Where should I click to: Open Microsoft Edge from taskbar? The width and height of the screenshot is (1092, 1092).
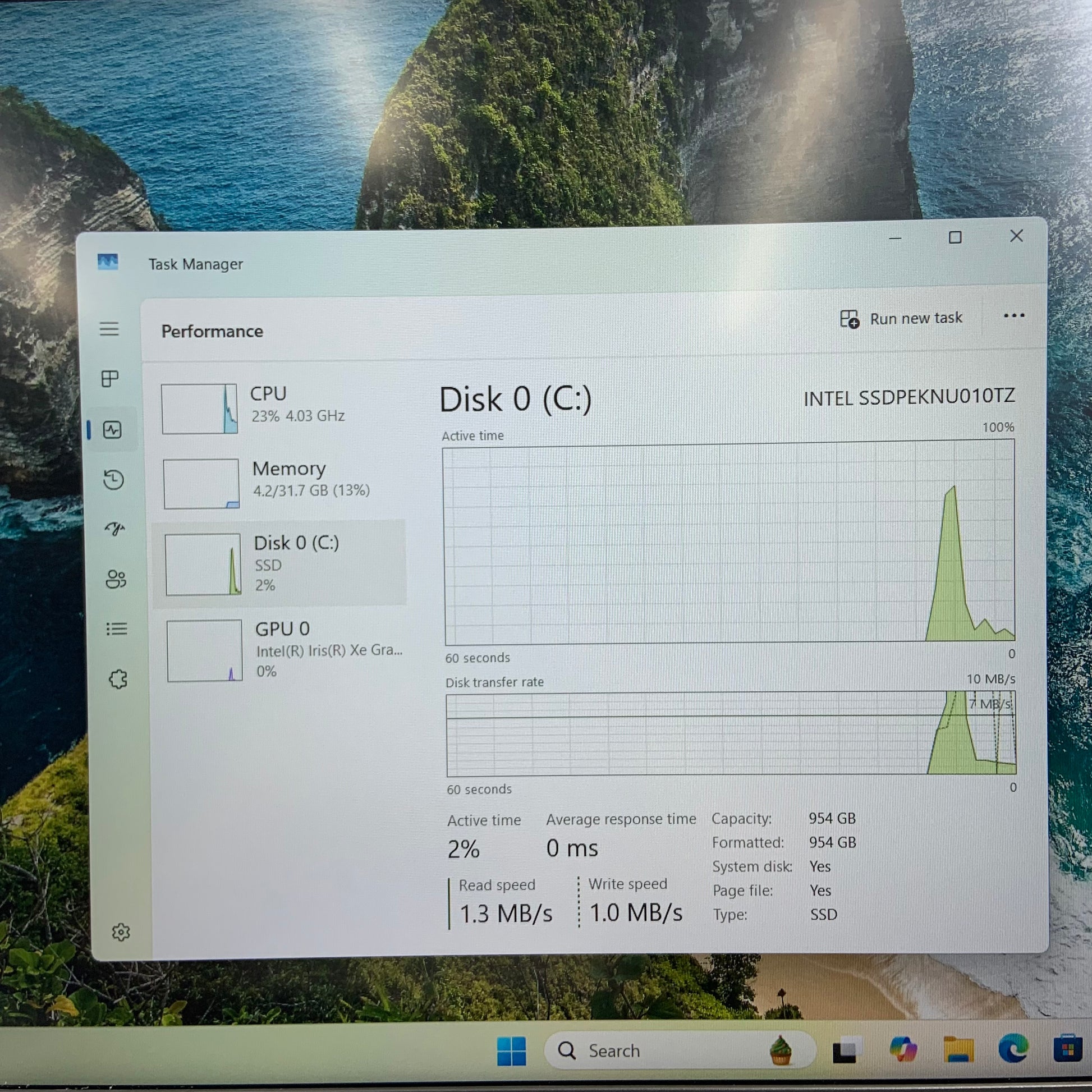1013,1049
